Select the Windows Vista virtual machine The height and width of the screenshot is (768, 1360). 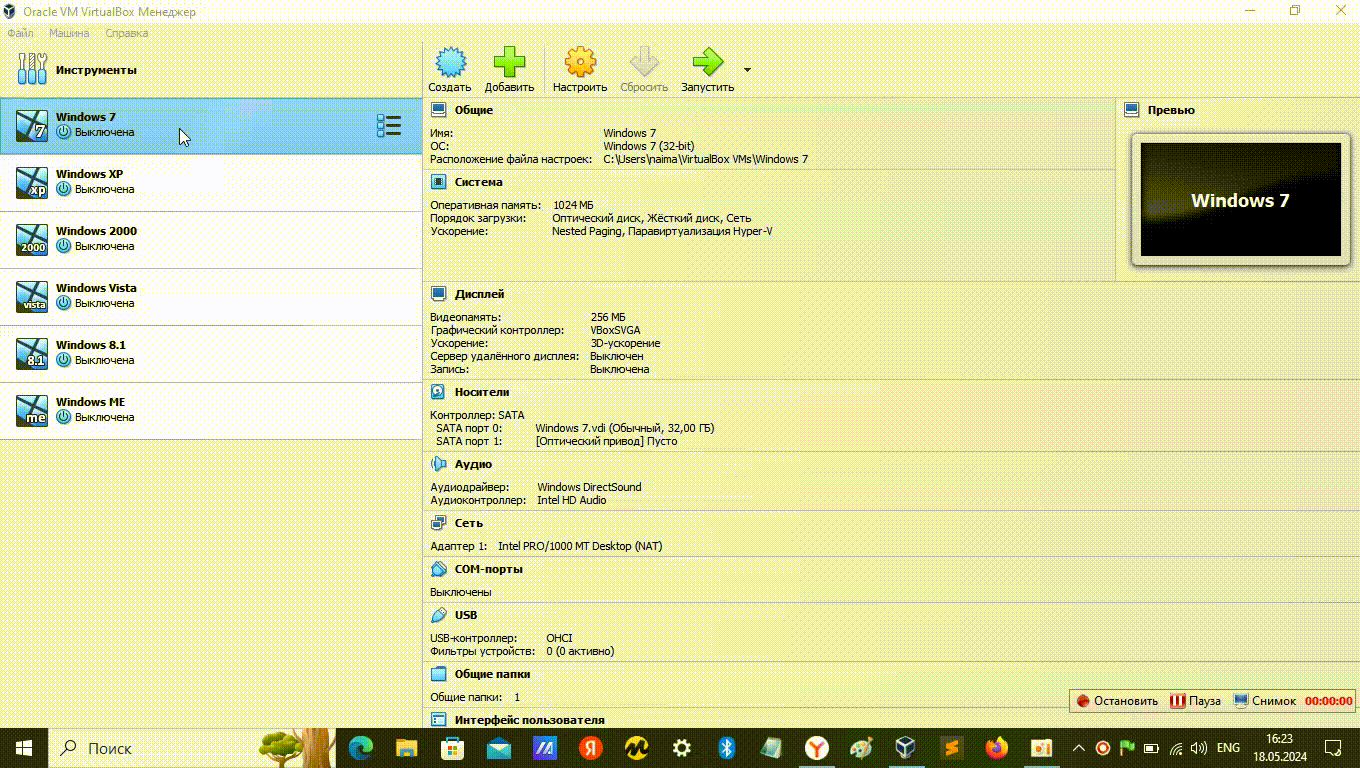point(211,297)
